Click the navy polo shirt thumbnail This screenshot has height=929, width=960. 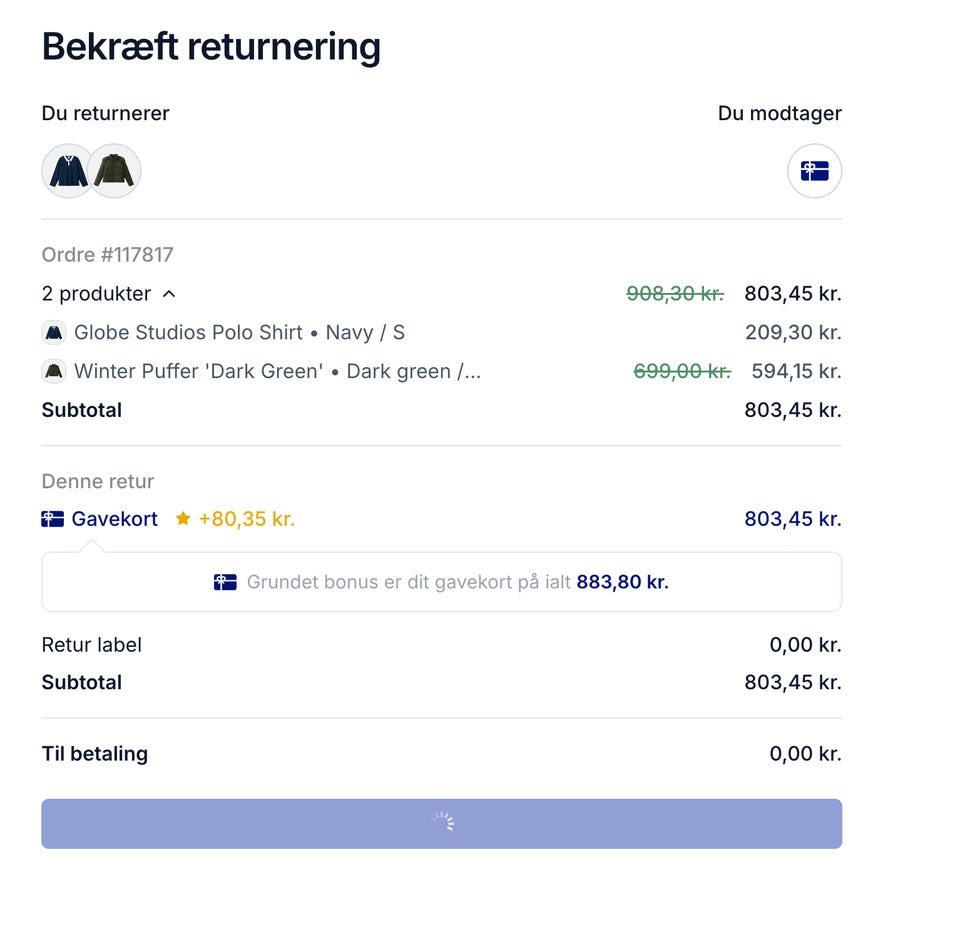point(68,171)
